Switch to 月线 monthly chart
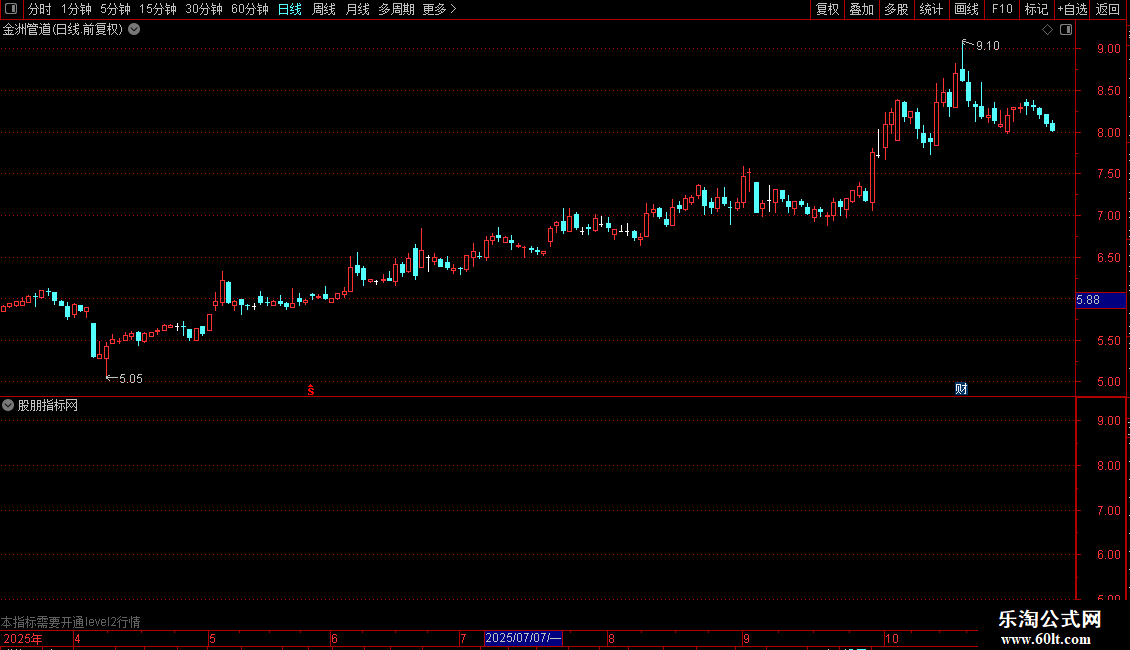 (357, 9)
